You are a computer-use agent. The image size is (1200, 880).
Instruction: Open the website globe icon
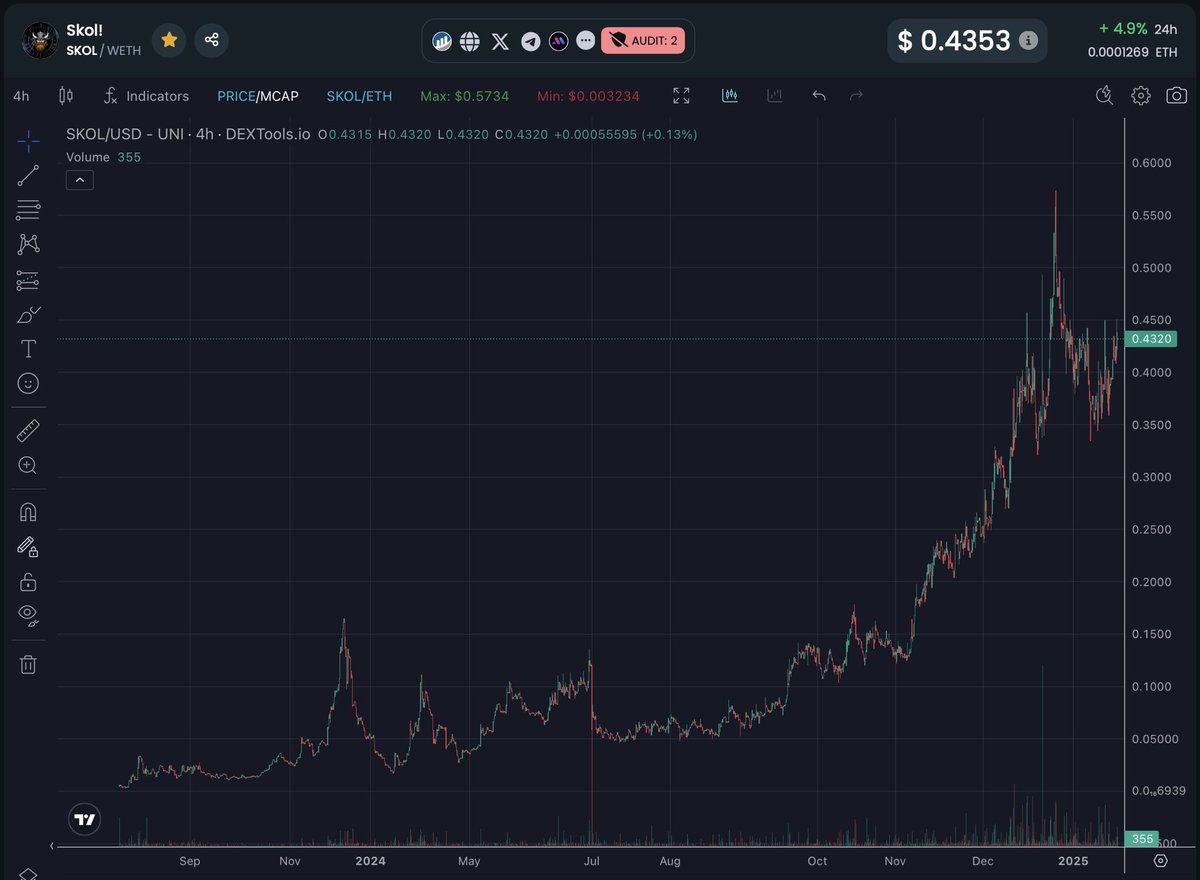470,41
